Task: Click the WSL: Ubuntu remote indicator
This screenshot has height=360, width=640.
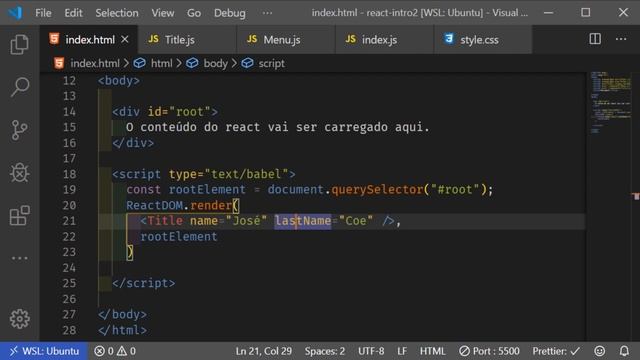Action: 44,351
